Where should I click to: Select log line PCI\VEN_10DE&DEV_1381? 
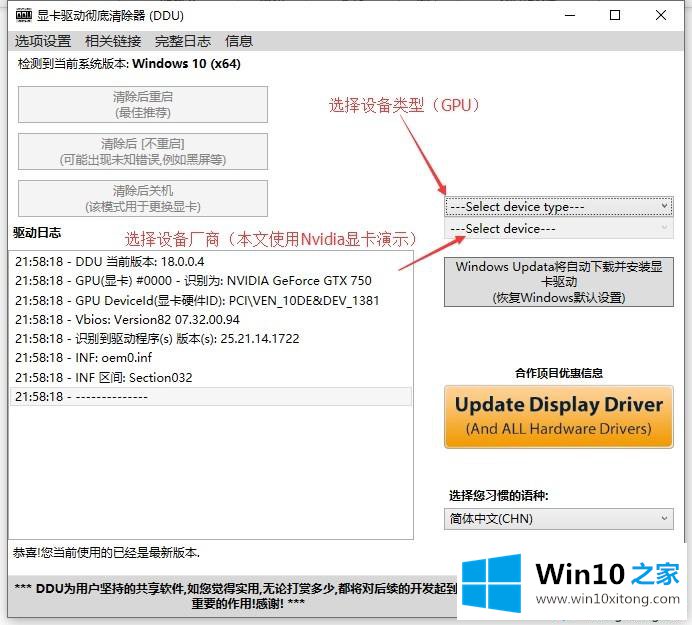pyautogui.click(x=211, y=301)
